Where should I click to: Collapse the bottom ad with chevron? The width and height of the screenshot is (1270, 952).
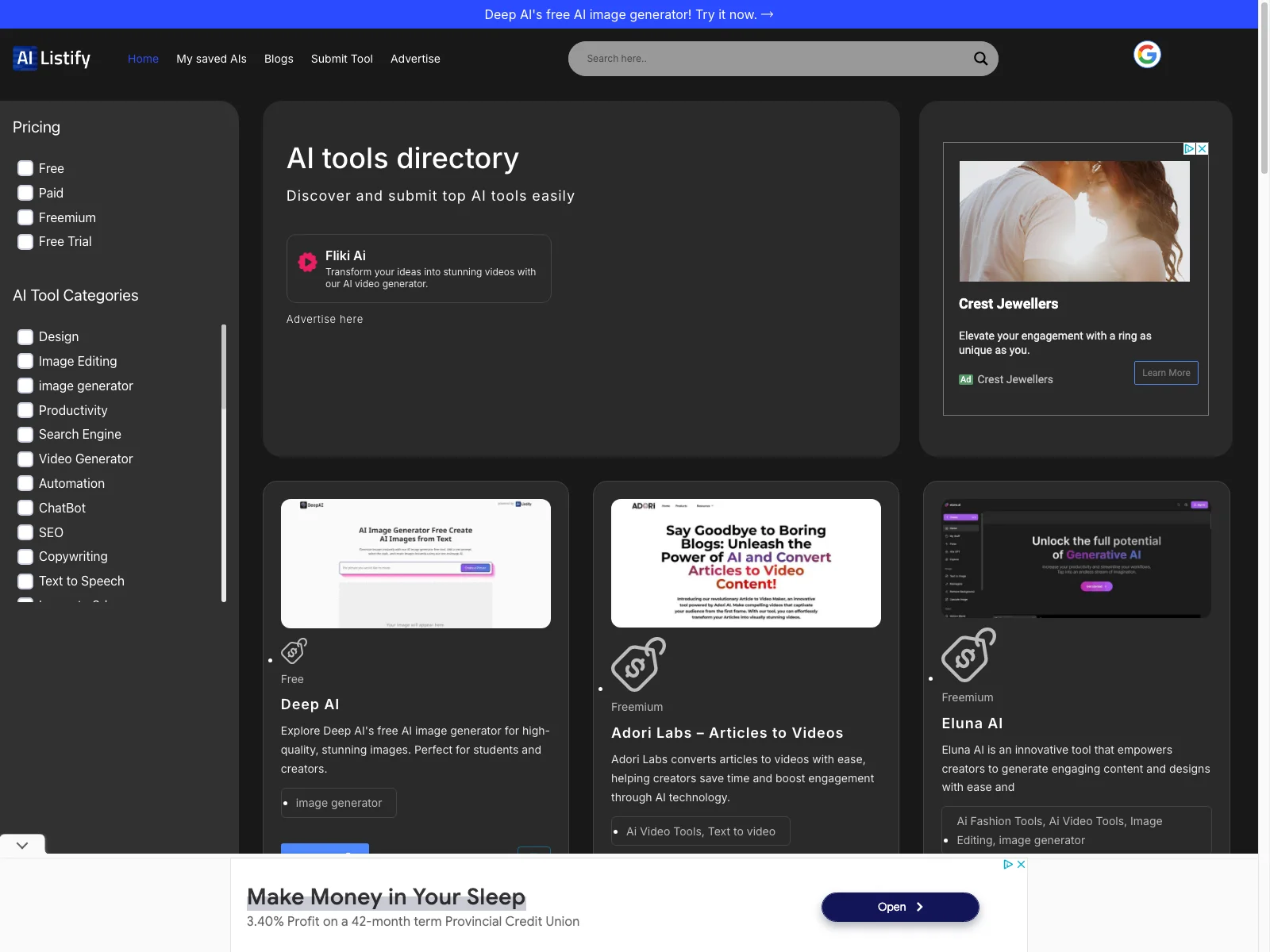pos(22,845)
